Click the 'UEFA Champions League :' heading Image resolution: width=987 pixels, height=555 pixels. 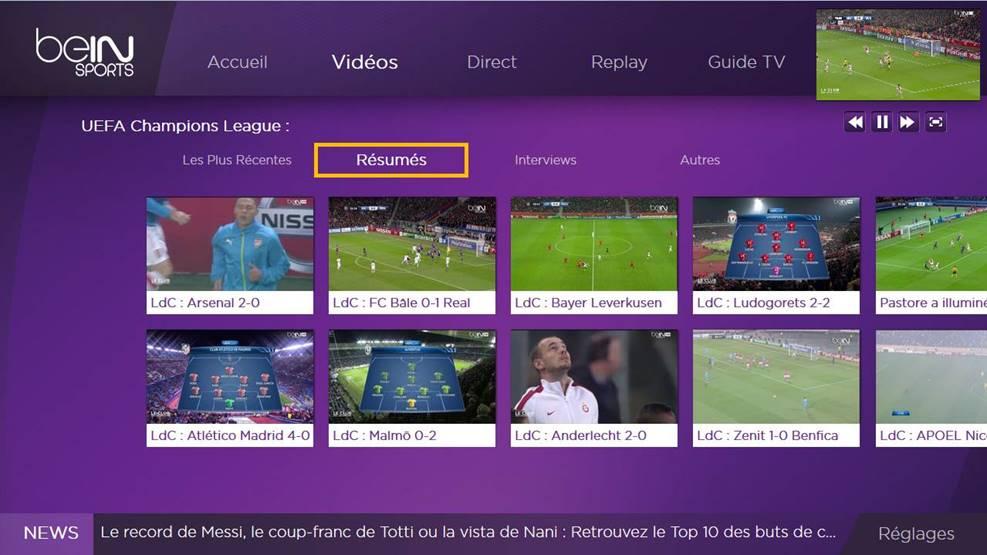point(185,126)
